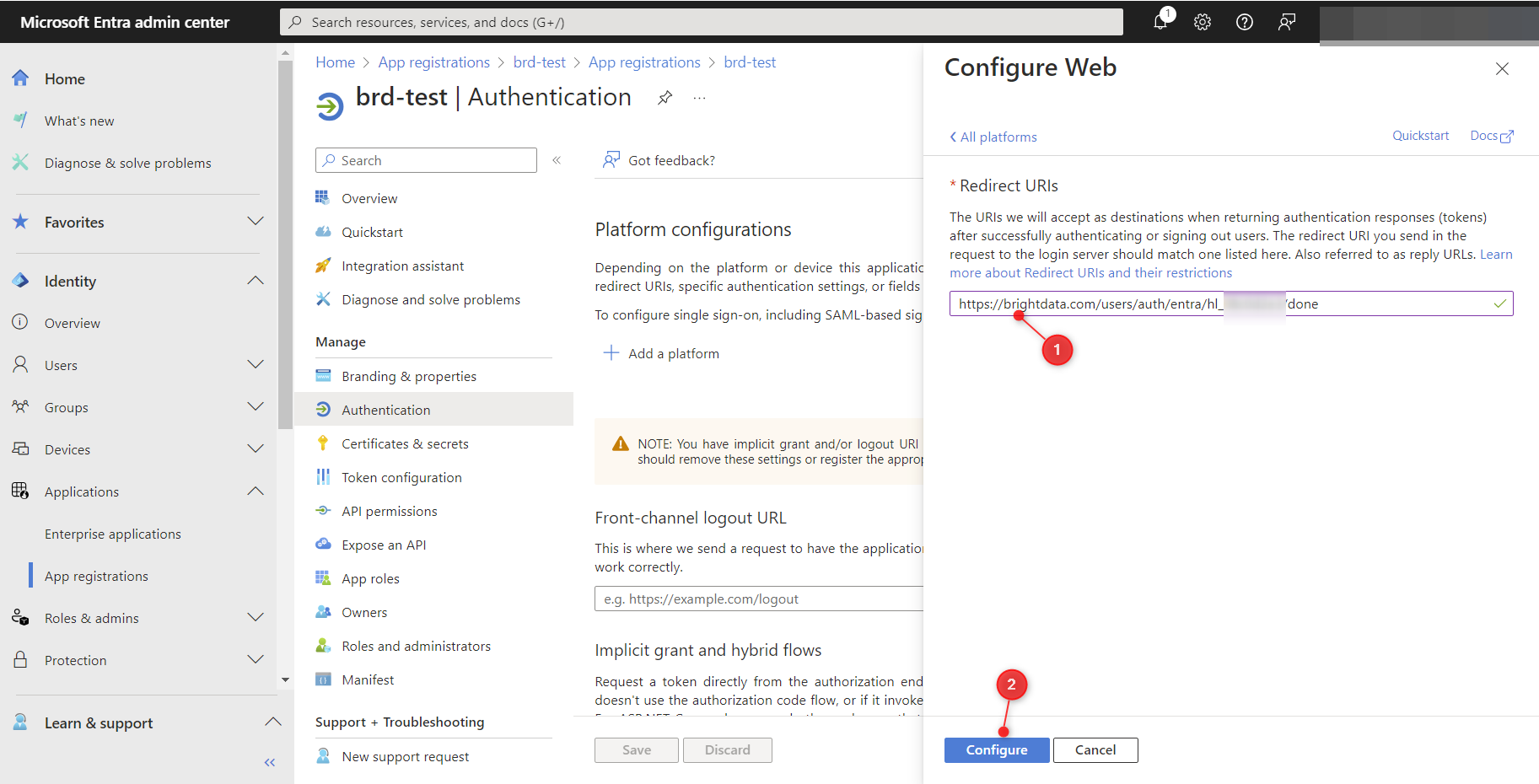Click the Token configuration bars icon
Screen dimensions: 1539x784
323,477
